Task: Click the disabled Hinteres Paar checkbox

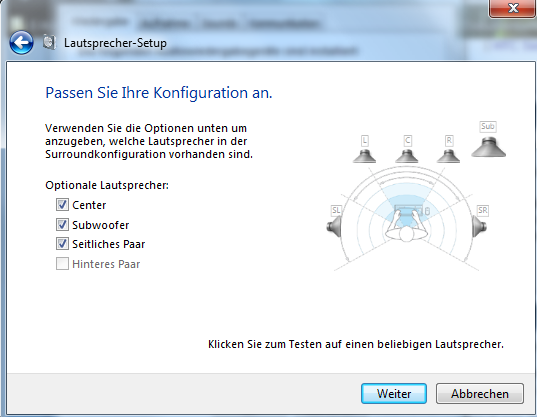Action: coord(62,264)
